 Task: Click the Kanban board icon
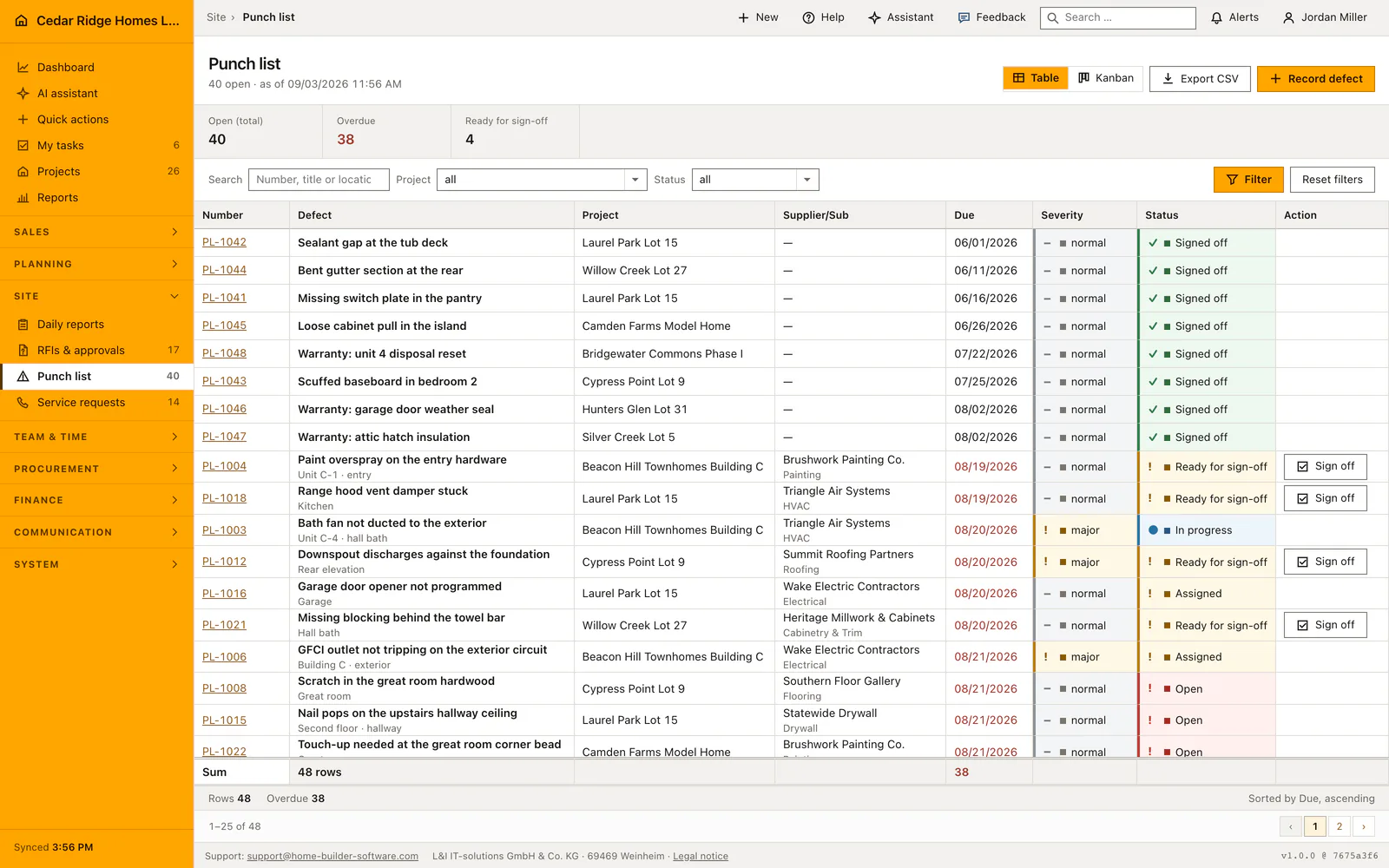click(x=1084, y=78)
